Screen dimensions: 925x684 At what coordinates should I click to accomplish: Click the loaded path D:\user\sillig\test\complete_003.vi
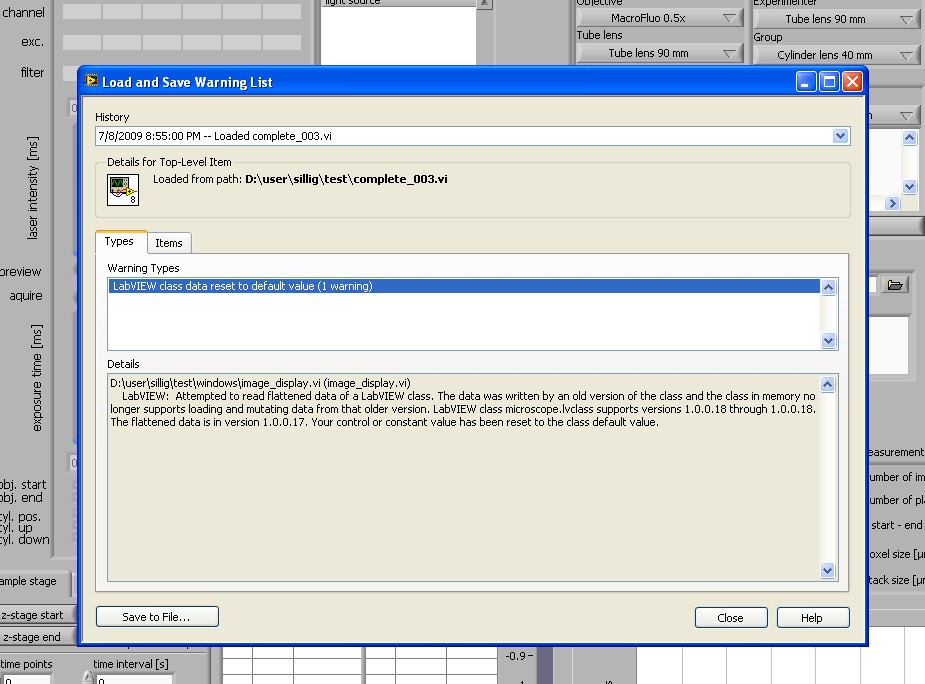coord(346,179)
